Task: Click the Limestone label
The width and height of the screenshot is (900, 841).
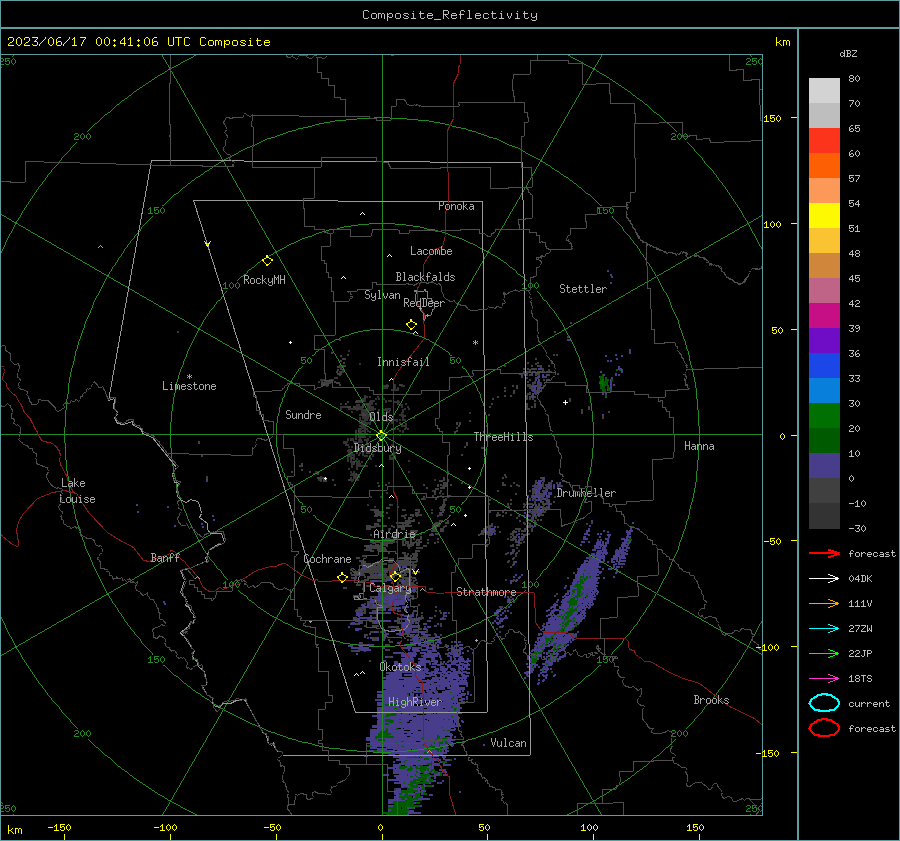Action: click(x=189, y=386)
